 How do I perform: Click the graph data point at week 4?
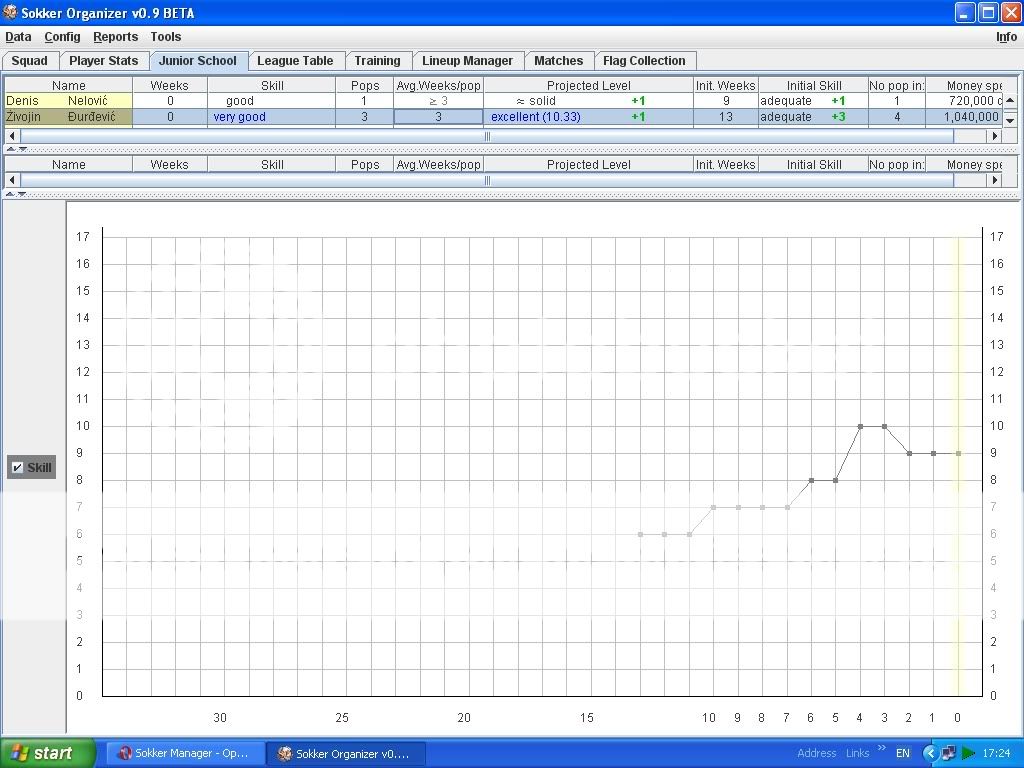tap(860, 426)
